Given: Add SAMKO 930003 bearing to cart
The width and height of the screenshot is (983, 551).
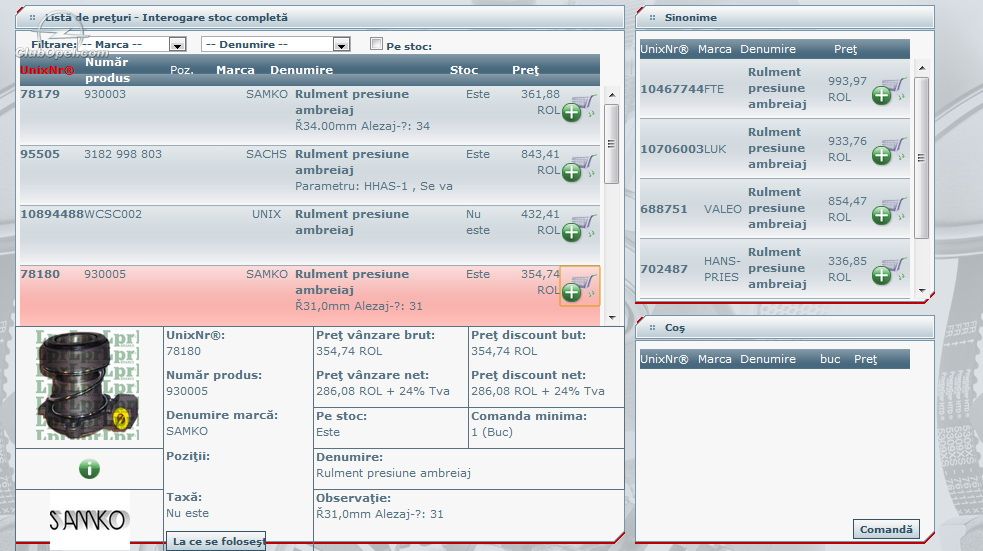Looking at the screenshot, I should (x=579, y=107).
